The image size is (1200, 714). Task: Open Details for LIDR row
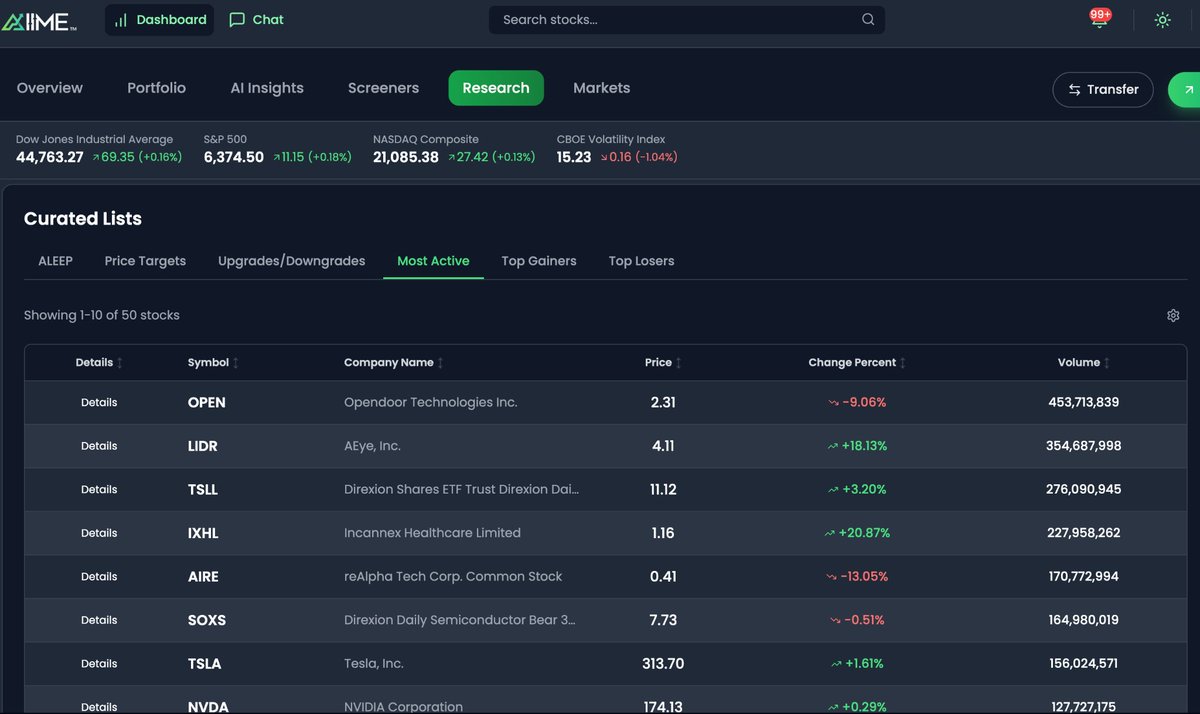(99, 446)
